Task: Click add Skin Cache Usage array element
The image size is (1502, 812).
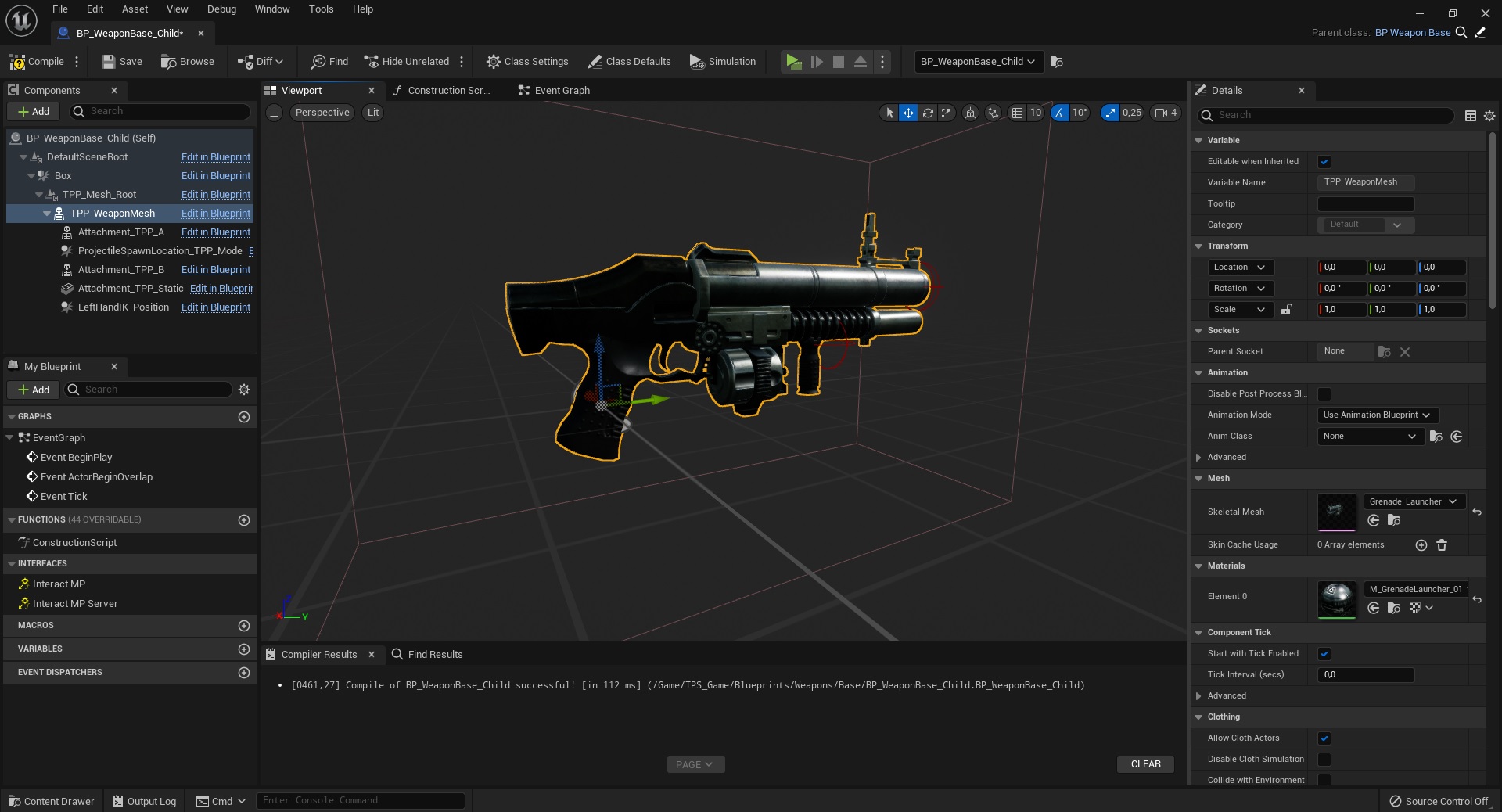Action: pyautogui.click(x=1421, y=545)
